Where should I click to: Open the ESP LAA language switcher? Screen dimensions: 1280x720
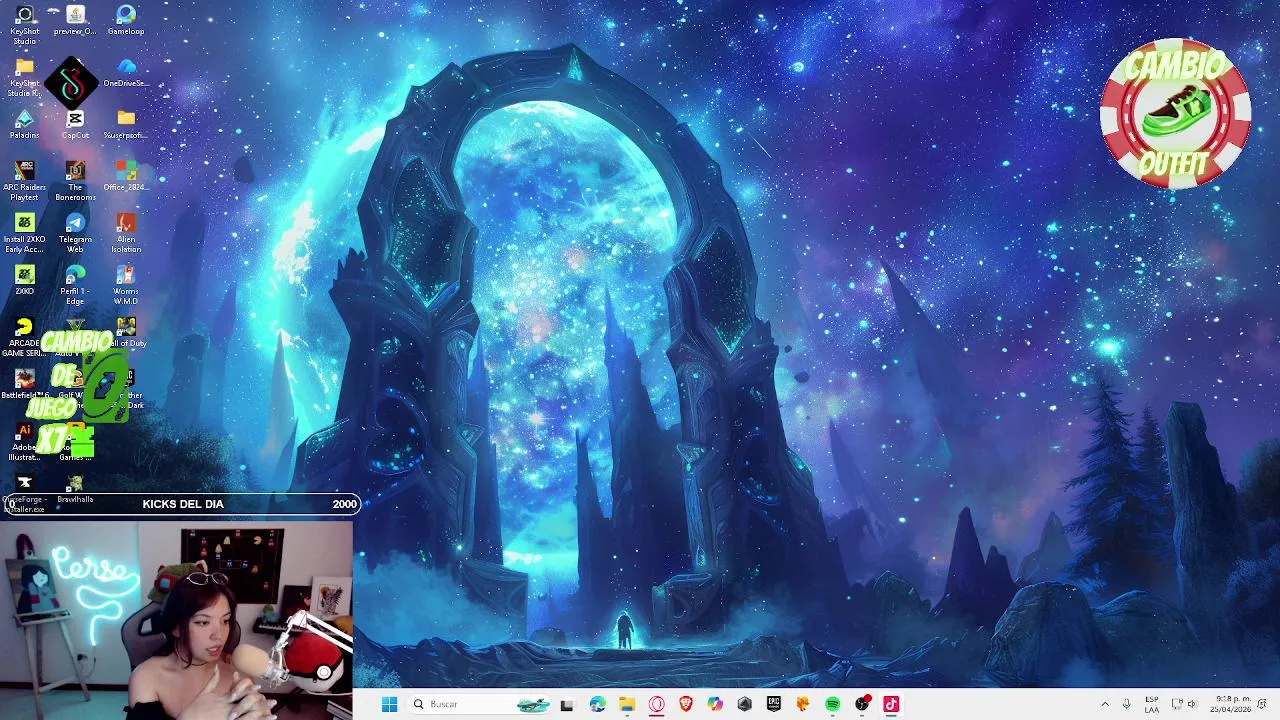click(x=1152, y=704)
